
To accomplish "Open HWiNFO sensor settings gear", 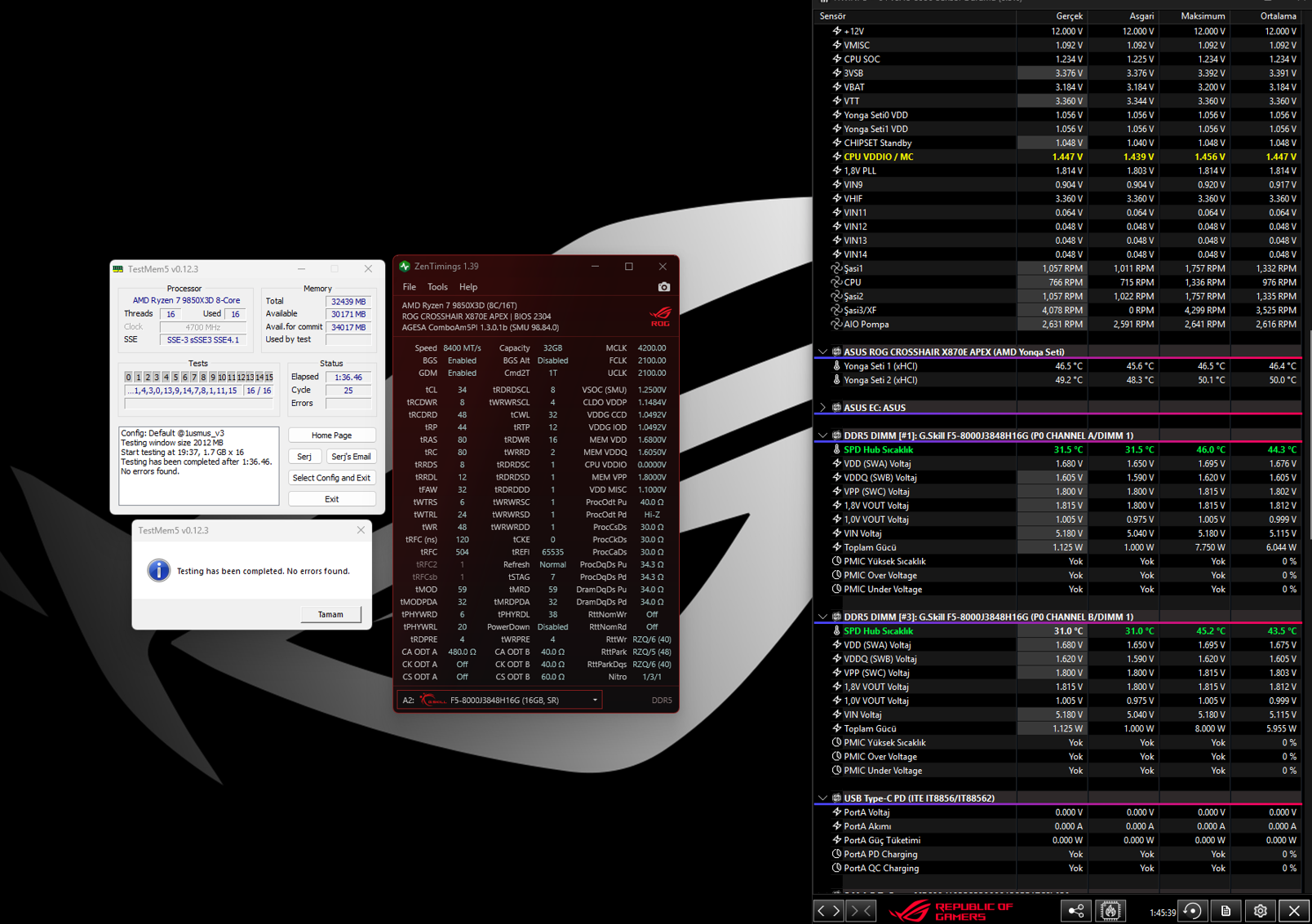I will click(x=1261, y=911).
